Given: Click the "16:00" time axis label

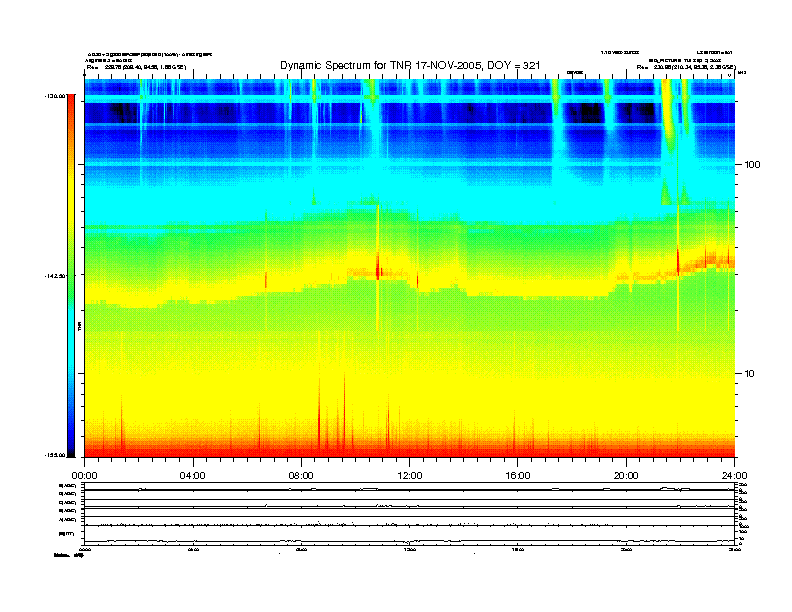Looking at the screenshot, I should pyautogui.click(x=518, y=476).
